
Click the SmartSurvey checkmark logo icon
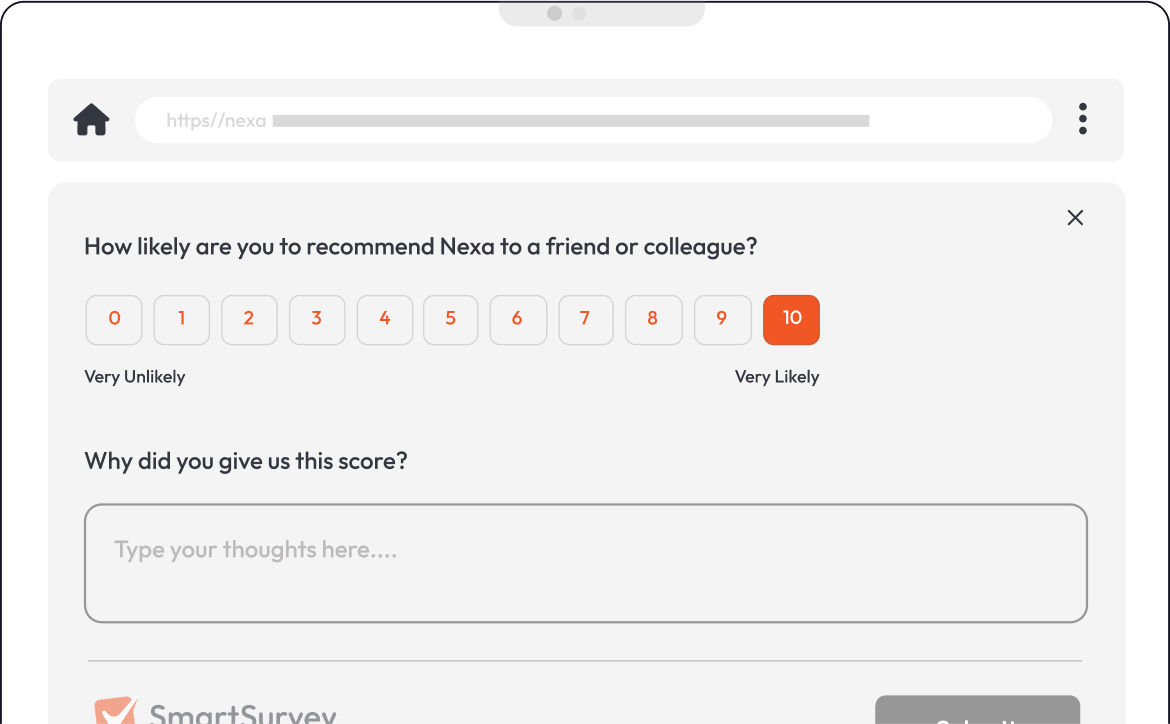115,711
